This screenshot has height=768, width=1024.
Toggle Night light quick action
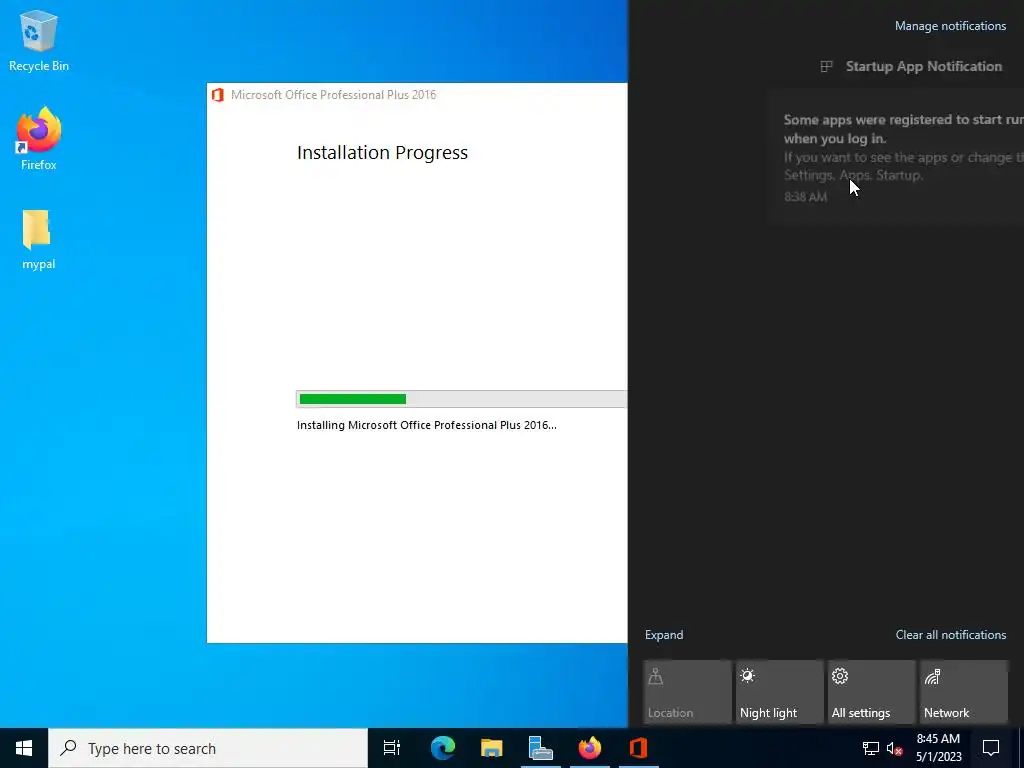point(780,692)
